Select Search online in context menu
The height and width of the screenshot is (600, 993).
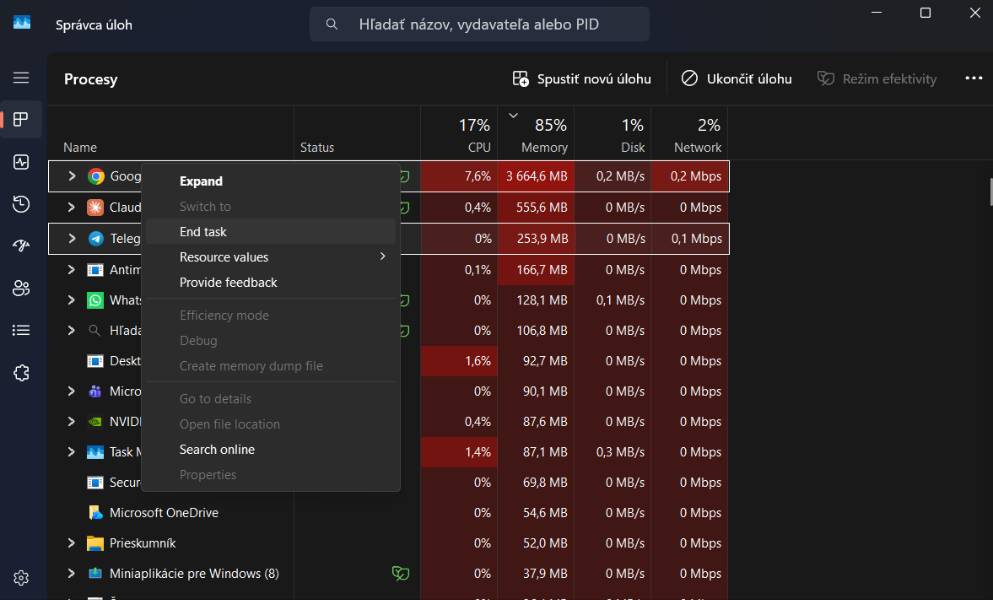pos(271,450)
